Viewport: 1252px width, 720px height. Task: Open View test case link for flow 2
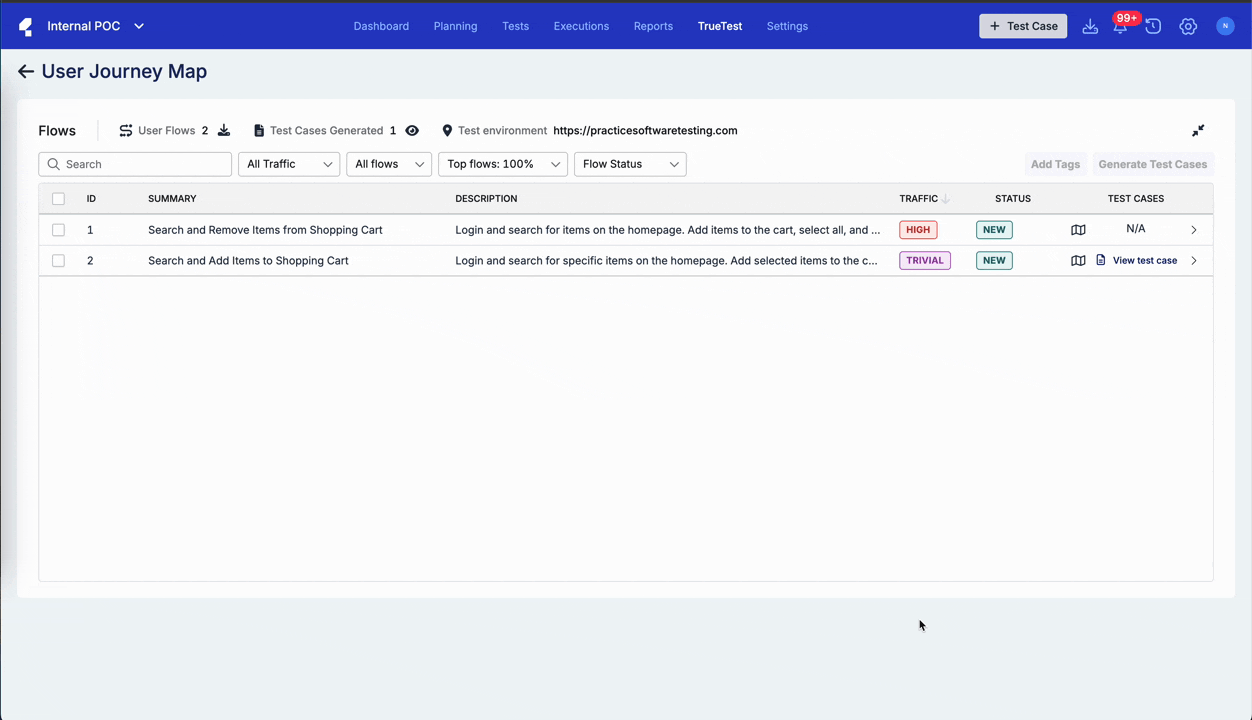pyautogui.click(x=1145, y=260)
